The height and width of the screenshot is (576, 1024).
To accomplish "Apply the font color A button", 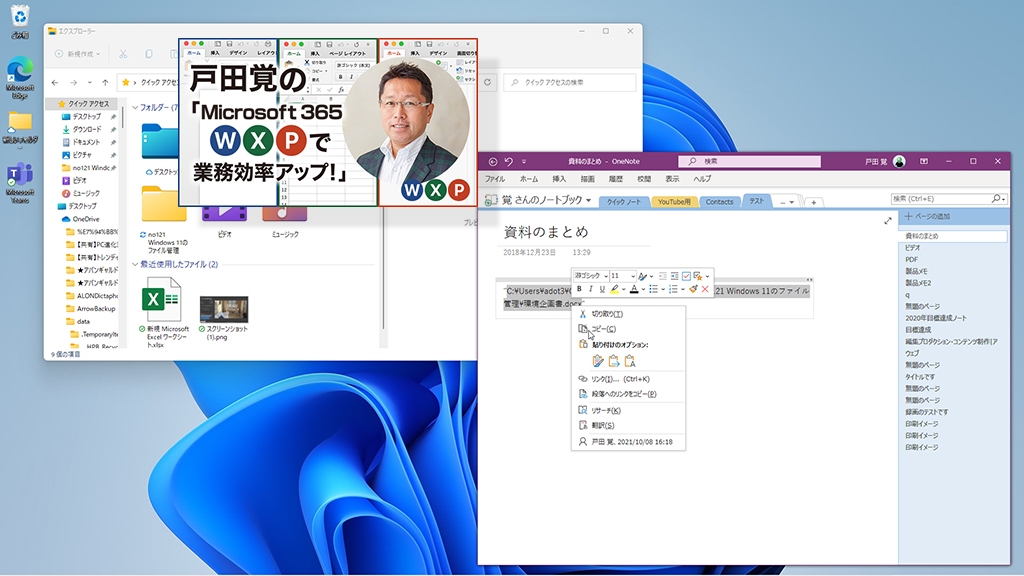I will point(634,289).
